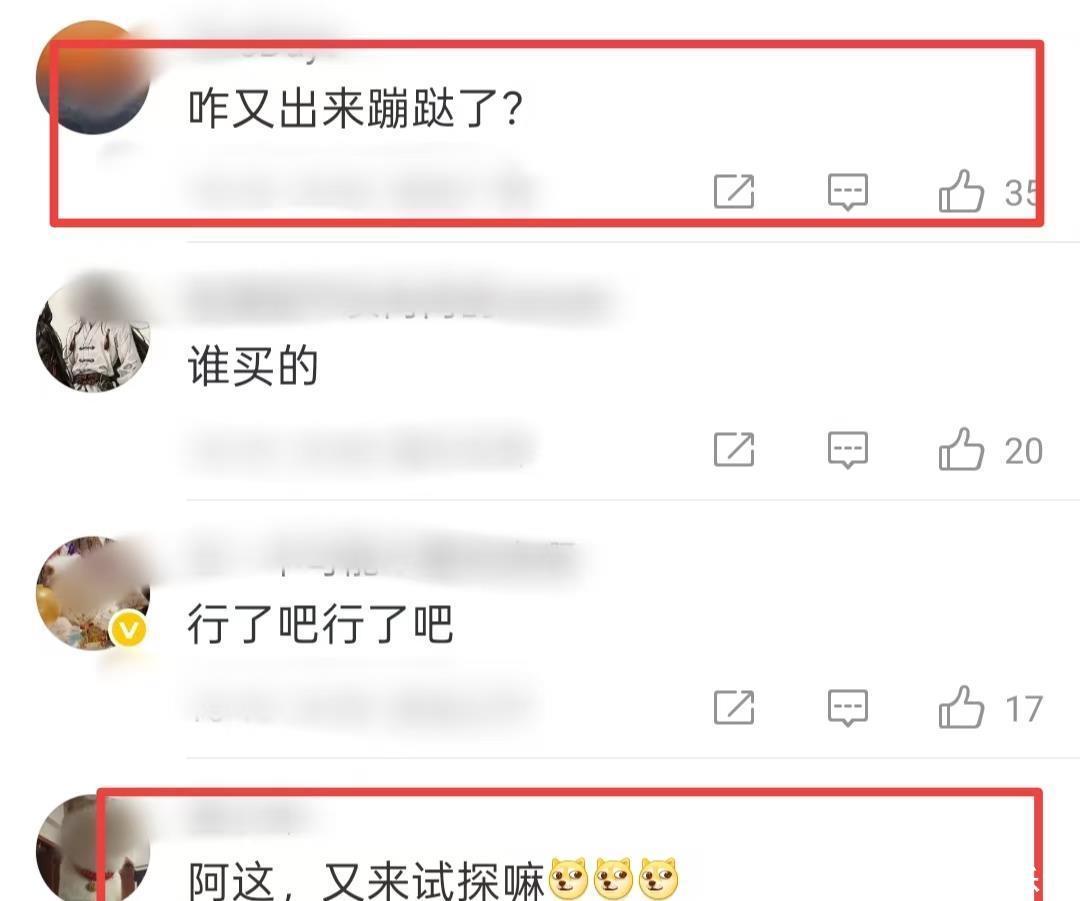Tap the comment text "谁买的"
The image size is (1080, 901).
(x=253, y=366)
